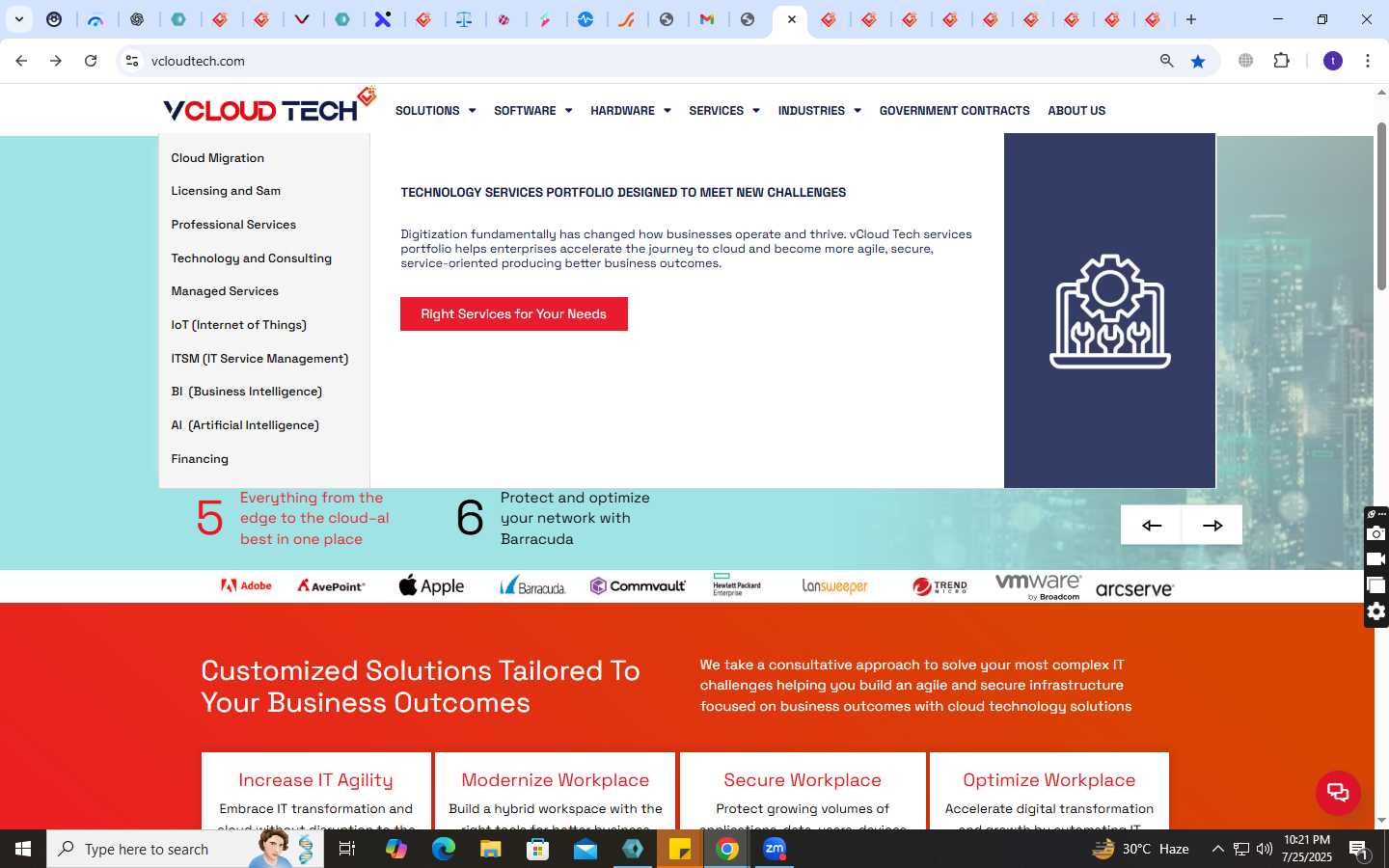Image resolution: width=1389 pixels, height=868 pixels.
Task: Open Modernize Workplace card
Action: [556, 791]
